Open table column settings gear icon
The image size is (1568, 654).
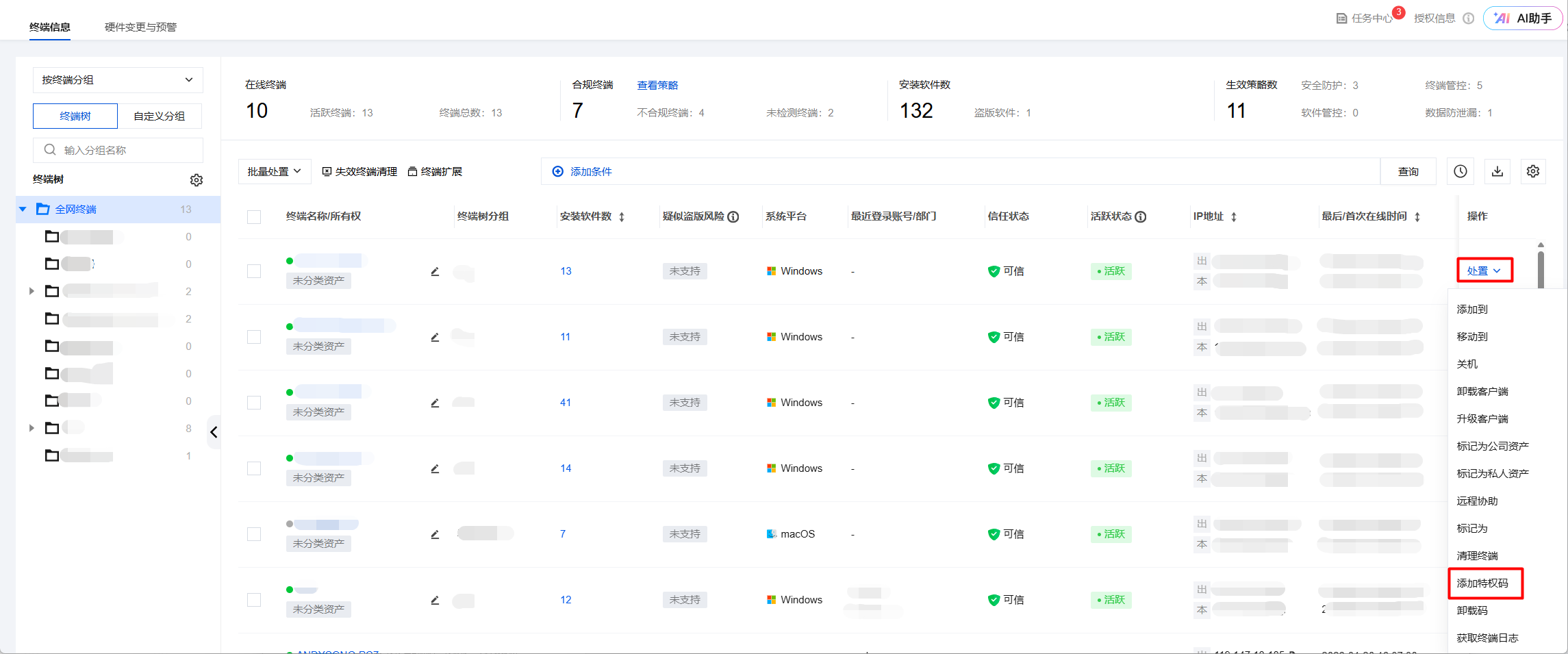pos(1533,171)
